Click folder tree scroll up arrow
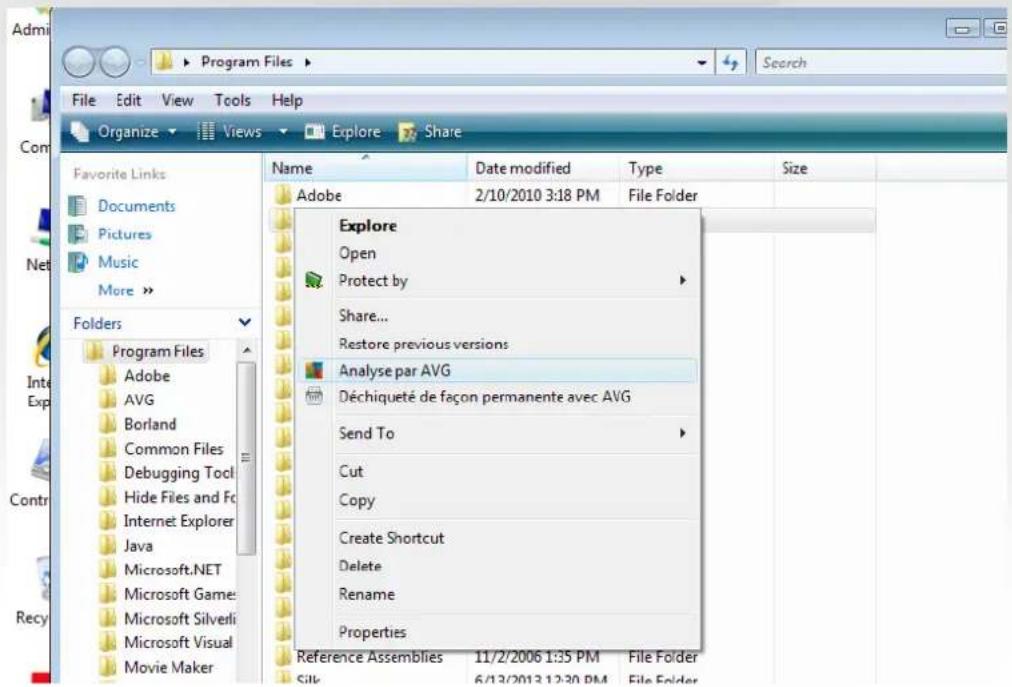Screen dimensions: 1012x687 (x=247, y=351)
